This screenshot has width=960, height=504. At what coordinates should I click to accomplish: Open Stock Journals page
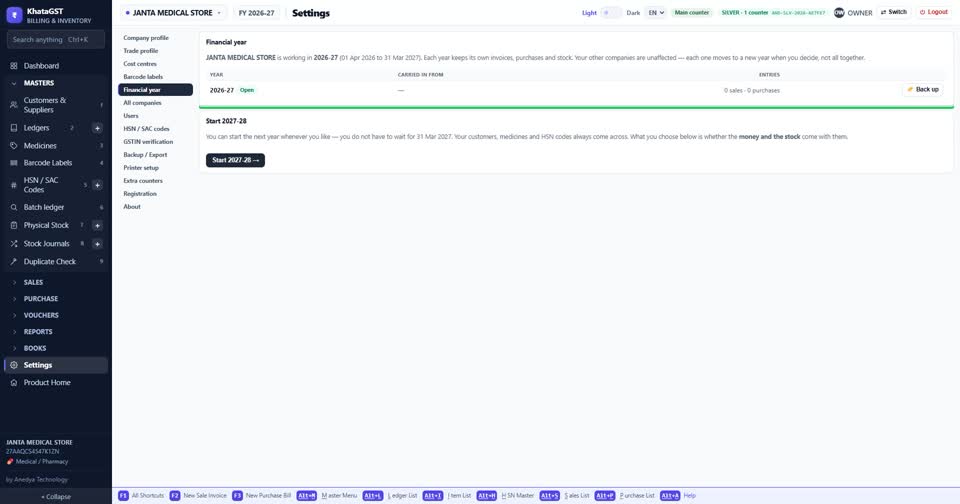tap(47, 244)
